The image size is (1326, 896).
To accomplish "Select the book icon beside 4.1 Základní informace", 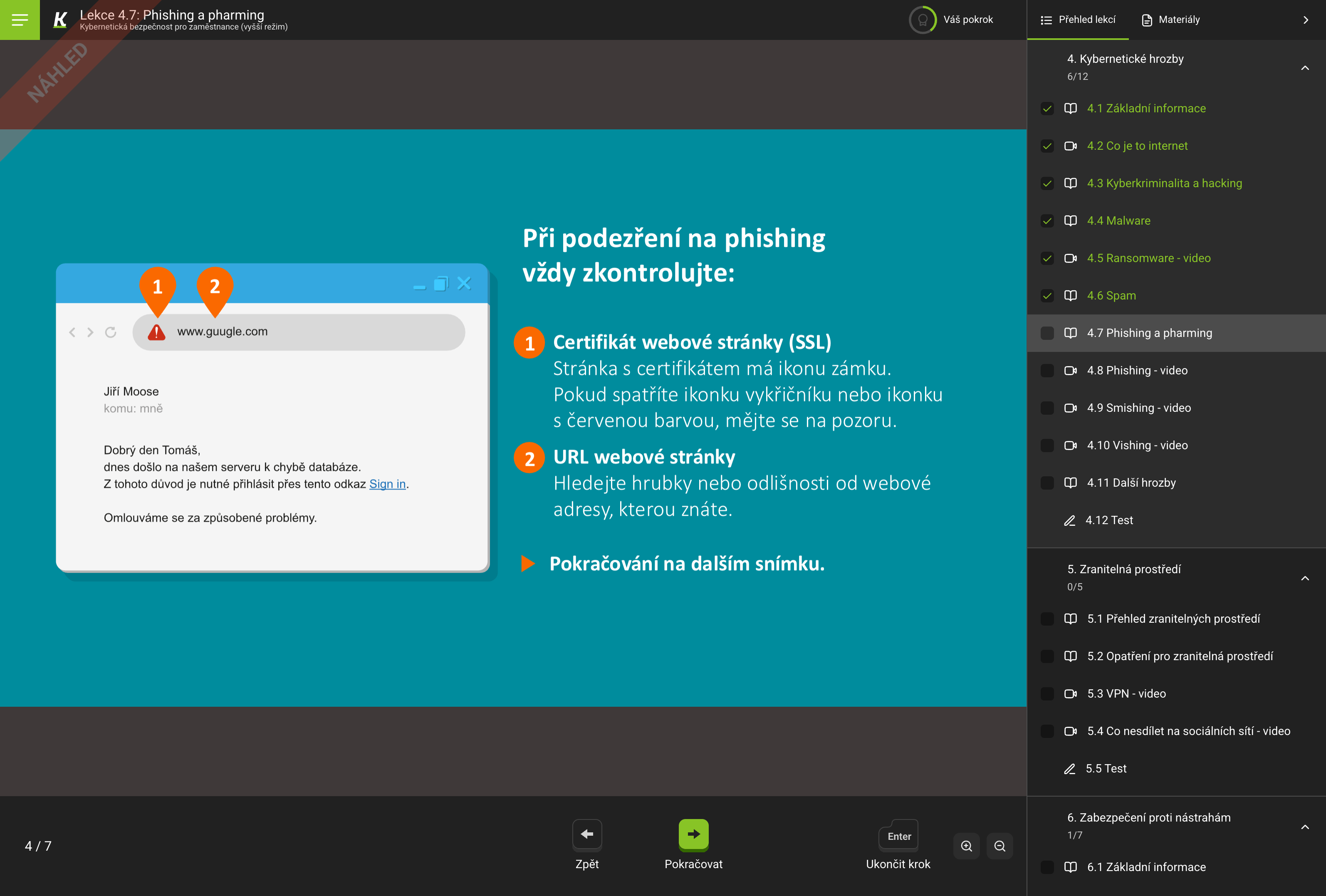I will click(1071, 108).
